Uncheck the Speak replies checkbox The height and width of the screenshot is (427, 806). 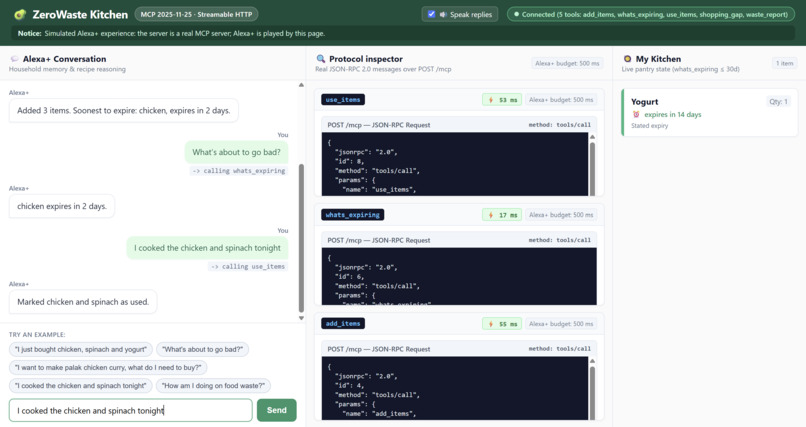431,14
